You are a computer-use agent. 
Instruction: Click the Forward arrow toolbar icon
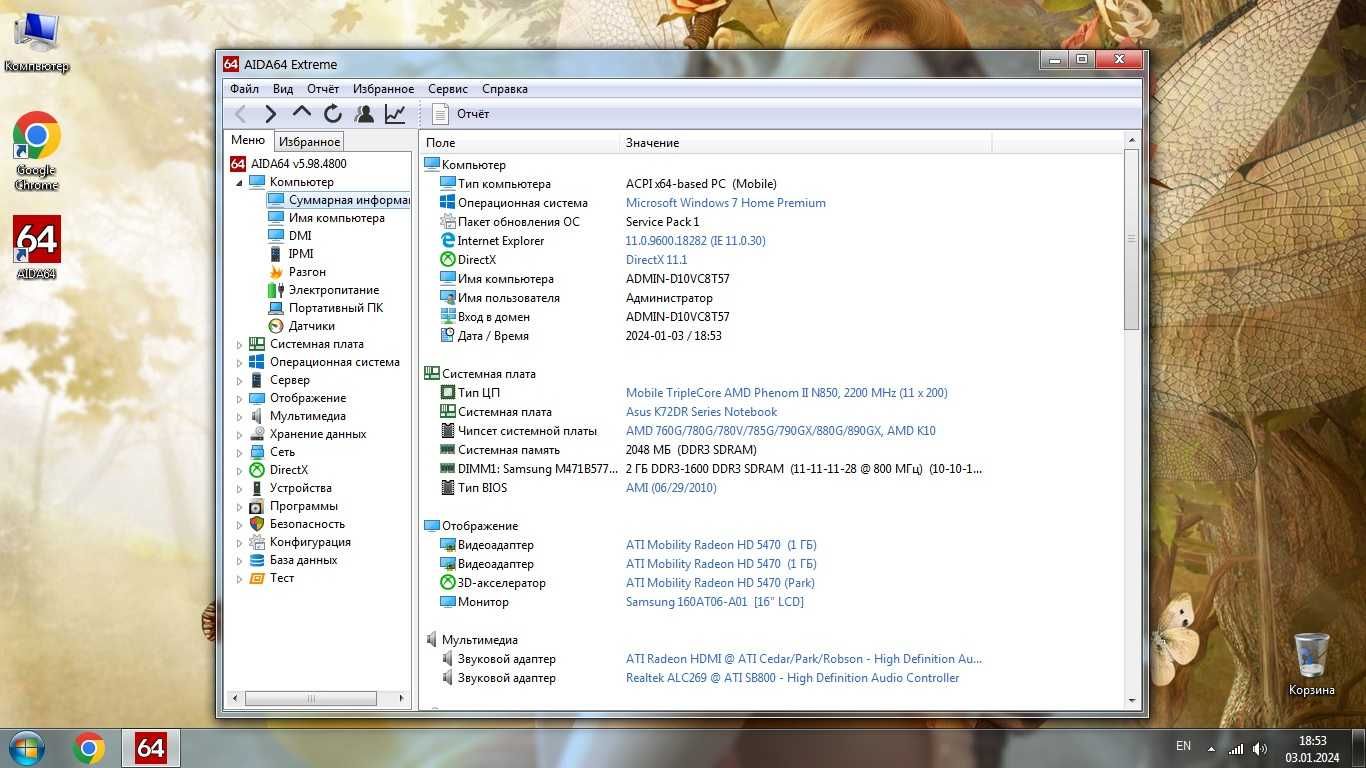[271, 114]
